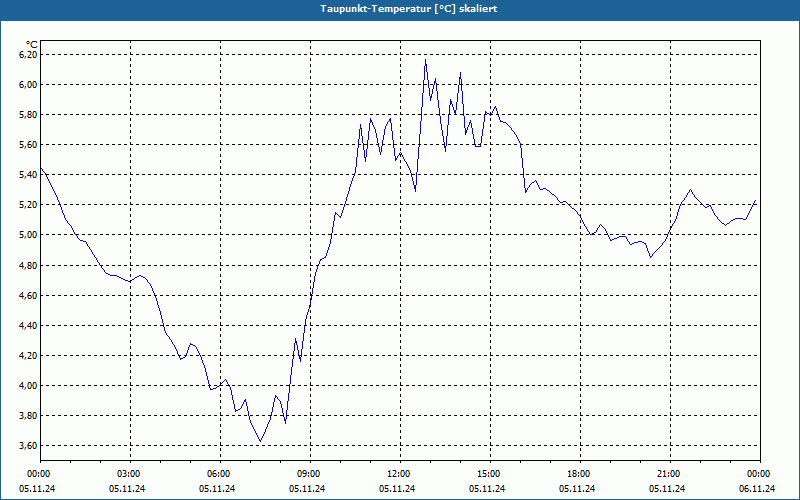This screenshot has width=800, height=500.
Task: Click the 4,00 y-axis value
Action: (x=29, y=386)
